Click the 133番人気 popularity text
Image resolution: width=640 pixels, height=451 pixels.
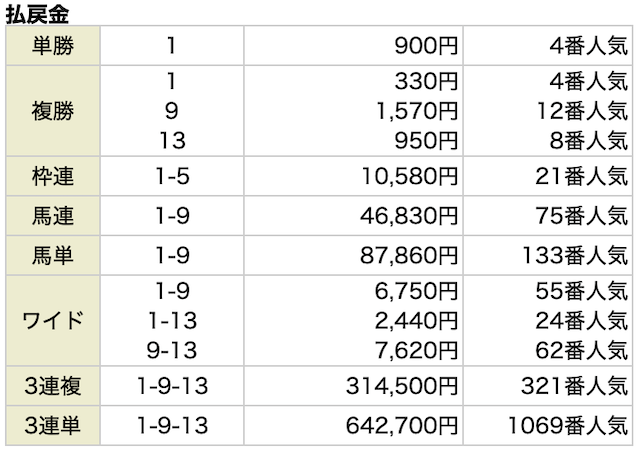click(576, 253)
